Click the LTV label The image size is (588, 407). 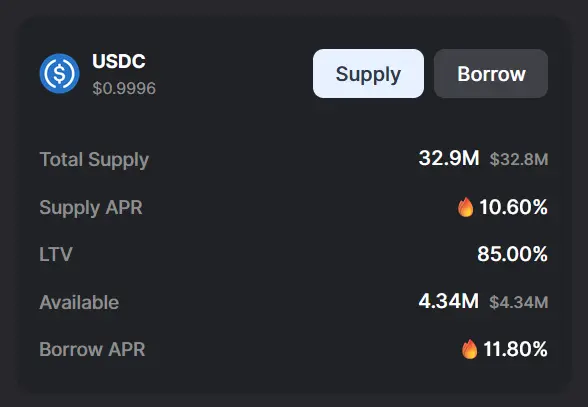(x=56, y=254)
